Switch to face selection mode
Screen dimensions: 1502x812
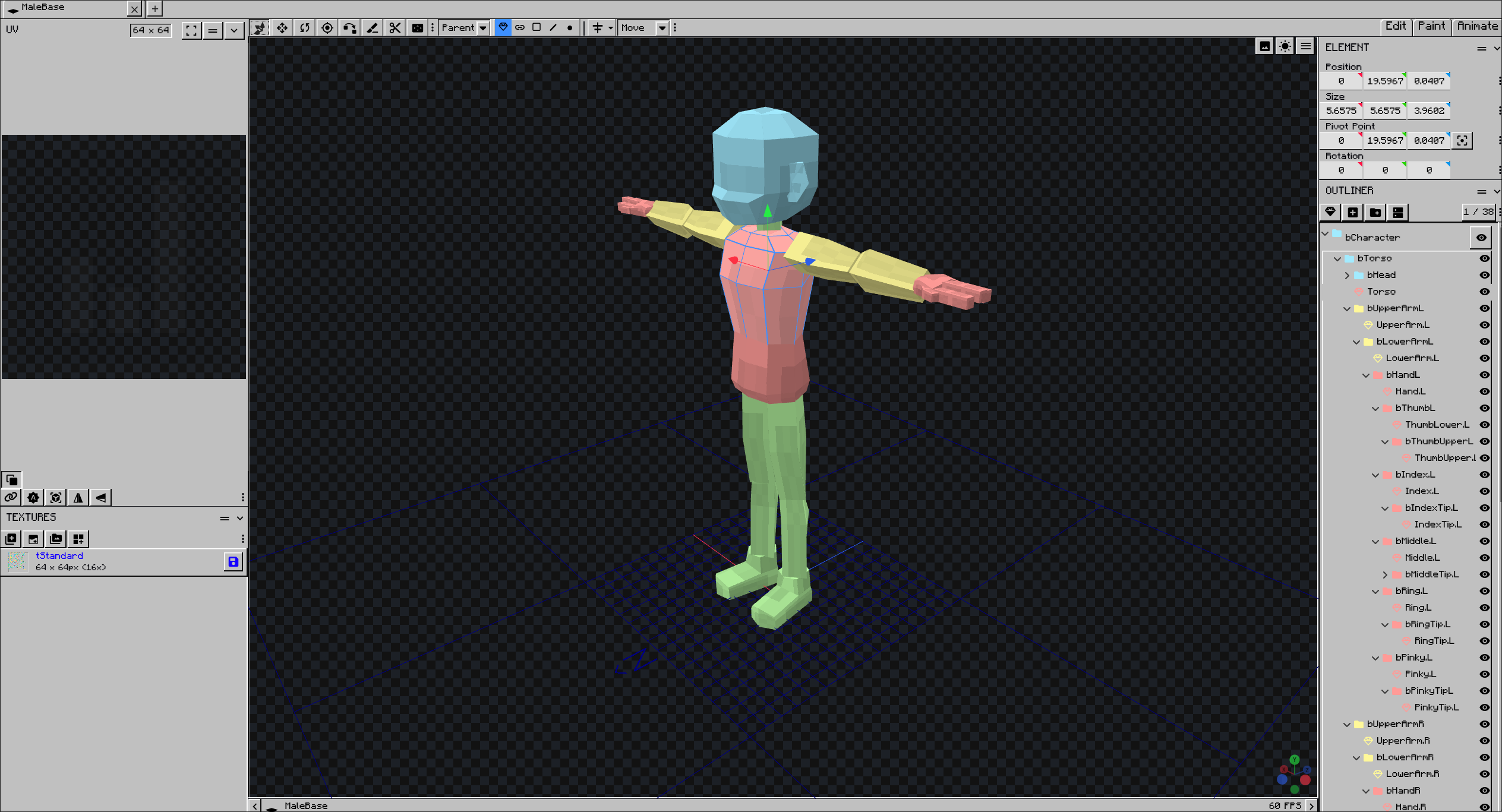coord(537,27)
